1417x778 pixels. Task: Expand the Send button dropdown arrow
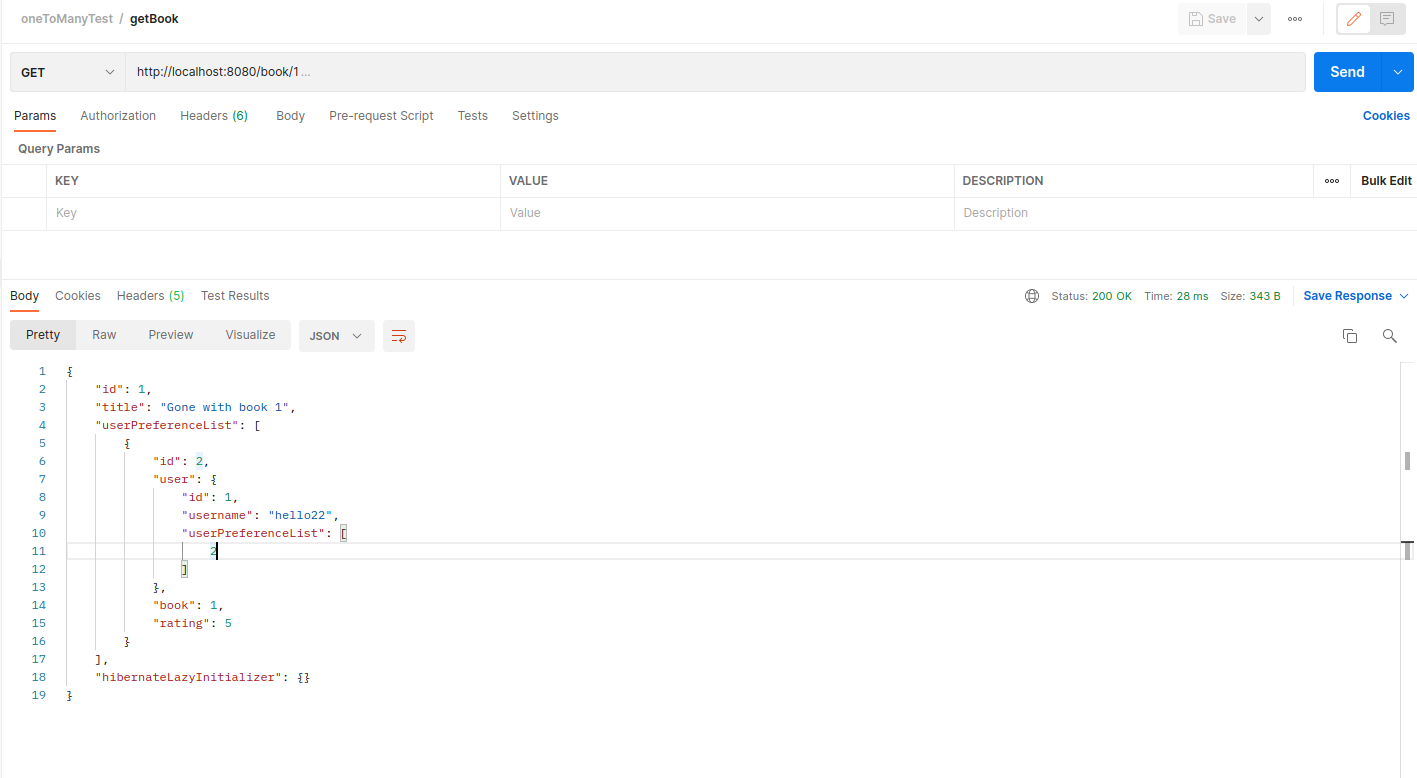(x=1397, y=72)
